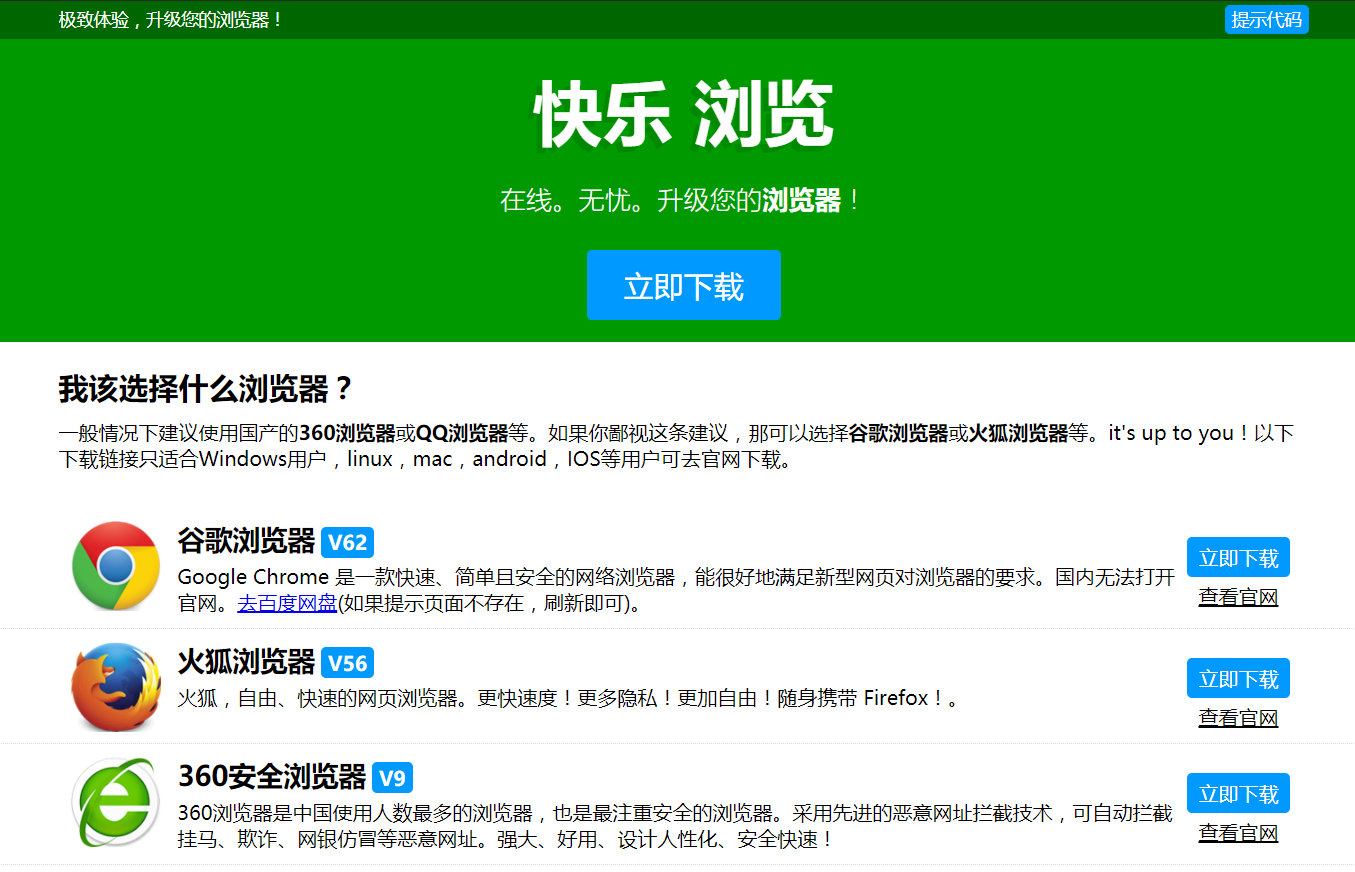Click the 360安全浏览器 title text
Image resolution: width=1355 pixels, height=872 pixels.
tap(272, 777)
